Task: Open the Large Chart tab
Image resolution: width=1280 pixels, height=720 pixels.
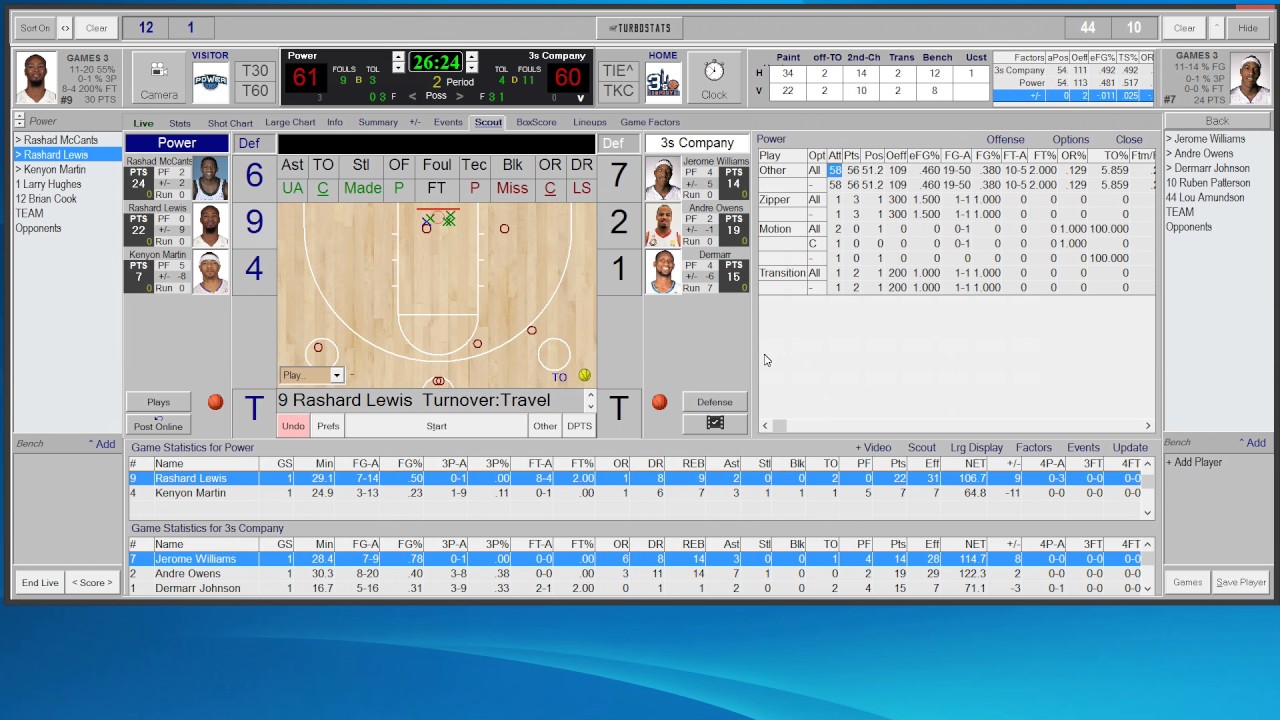Action: pyautogui.click(x=290, y=123)
